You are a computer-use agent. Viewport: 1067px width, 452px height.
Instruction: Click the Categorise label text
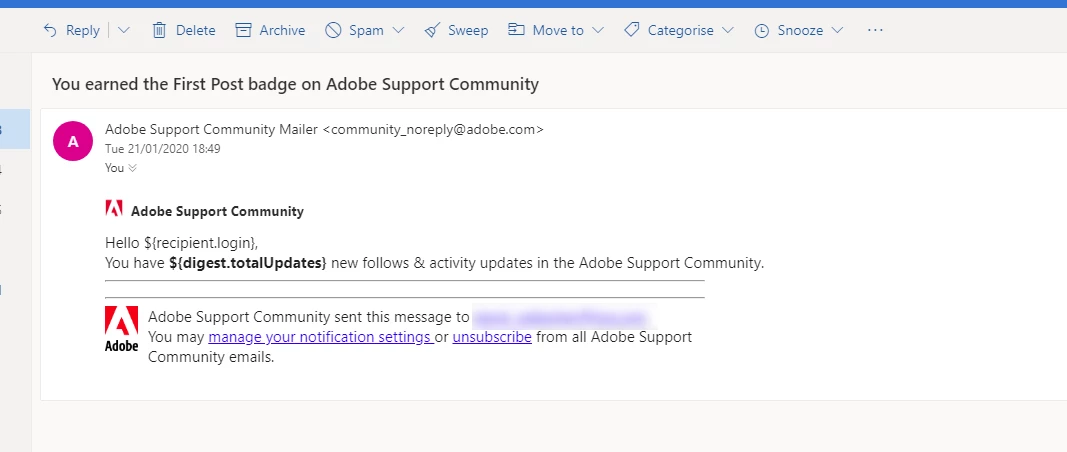pos(680,31)
